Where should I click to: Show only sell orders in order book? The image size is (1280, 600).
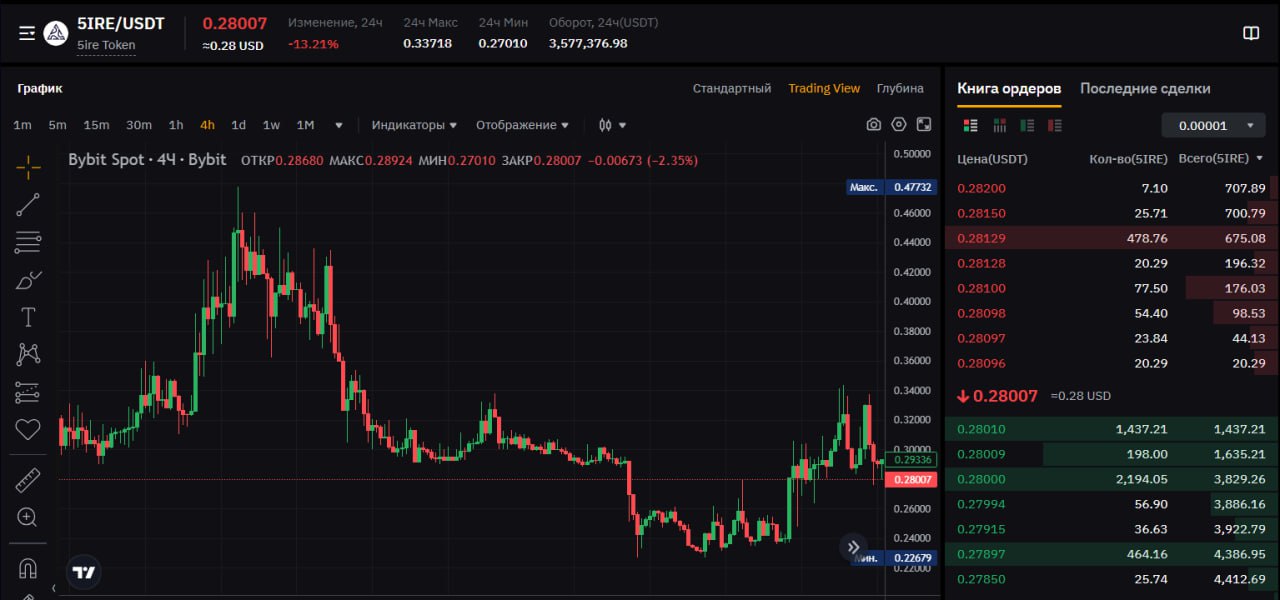[1054, 125]
